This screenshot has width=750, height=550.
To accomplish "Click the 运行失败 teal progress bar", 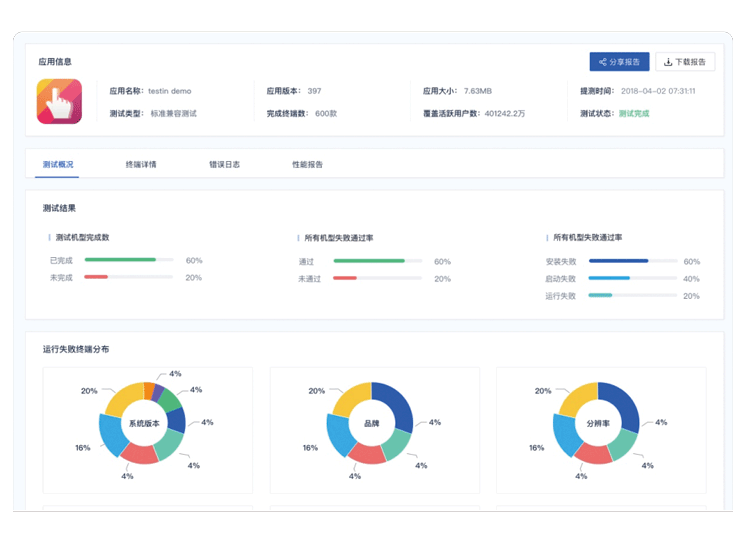I will (x=600, y=296).
